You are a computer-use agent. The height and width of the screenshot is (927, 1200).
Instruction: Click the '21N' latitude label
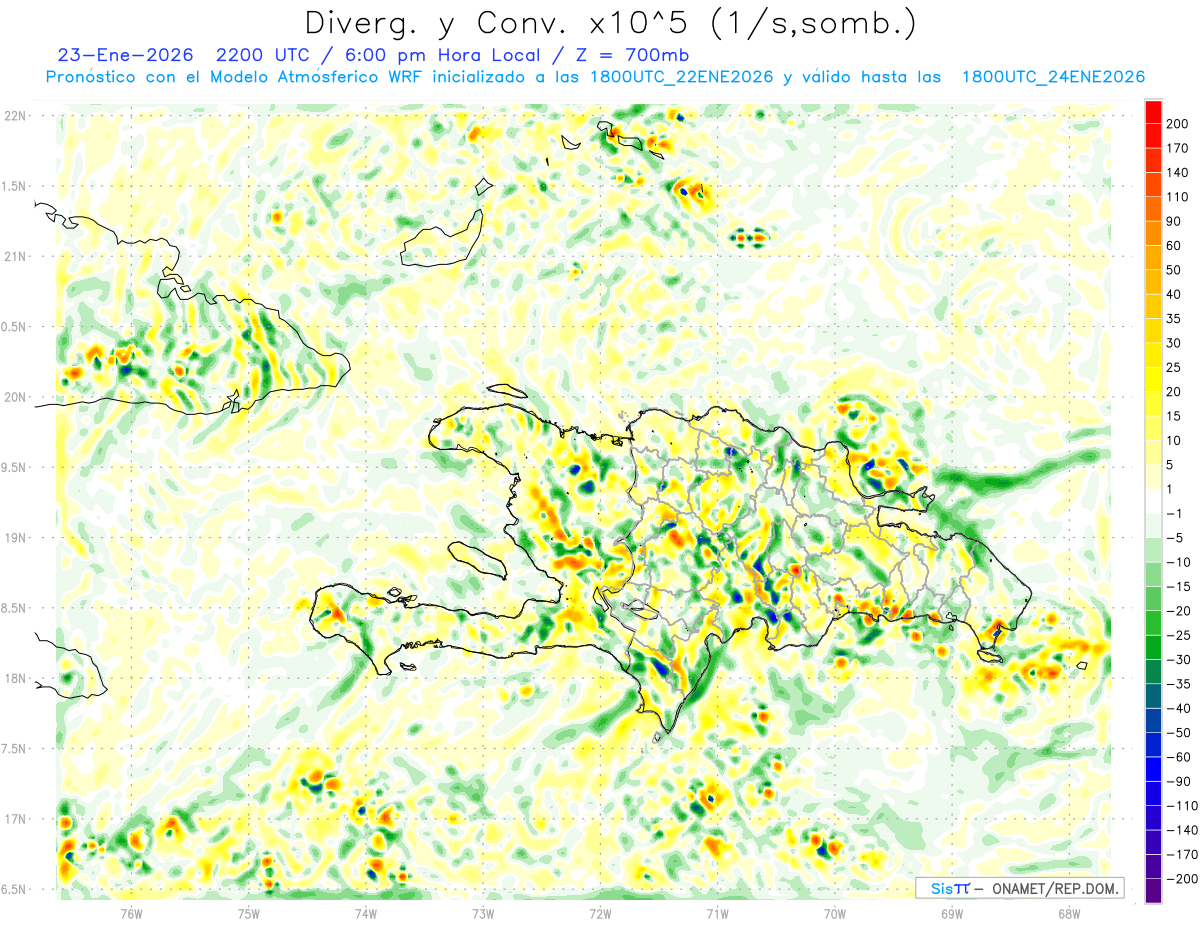[x=16, y=256]
